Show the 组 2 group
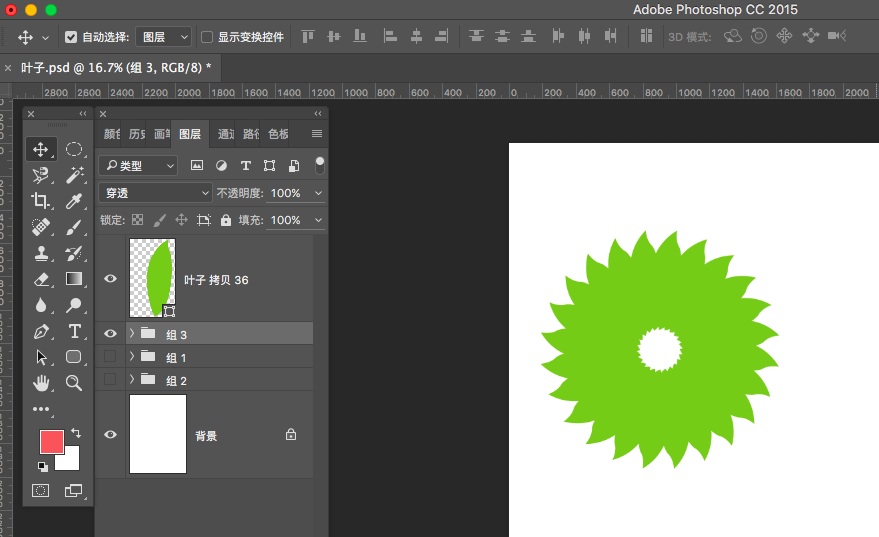This screenshot has height=537, width=879. 110,379
